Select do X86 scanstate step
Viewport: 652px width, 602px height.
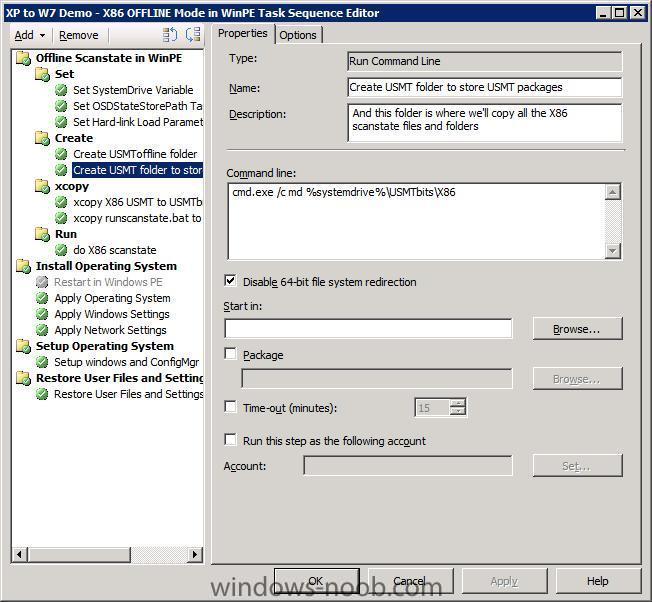[x=115, y=250]
